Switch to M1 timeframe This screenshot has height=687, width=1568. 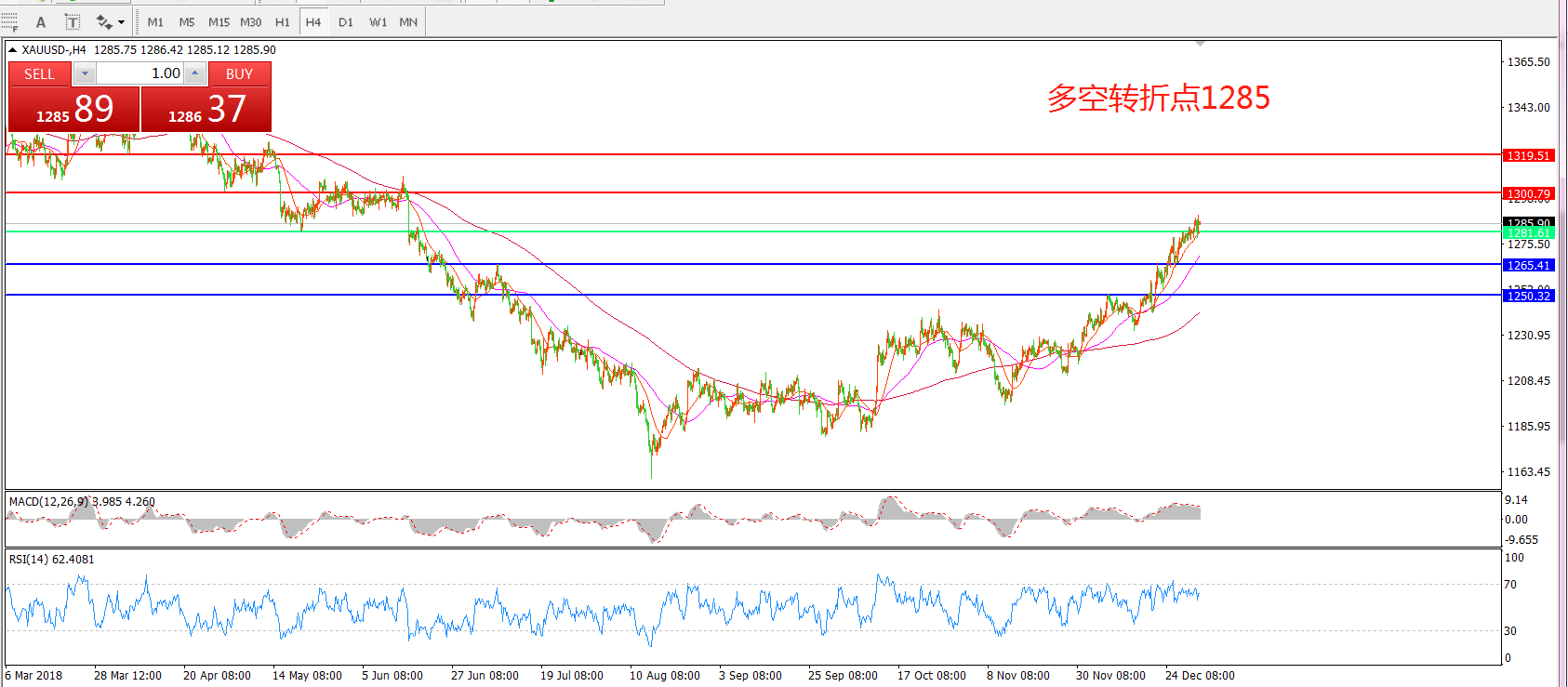tap(155, 22)
